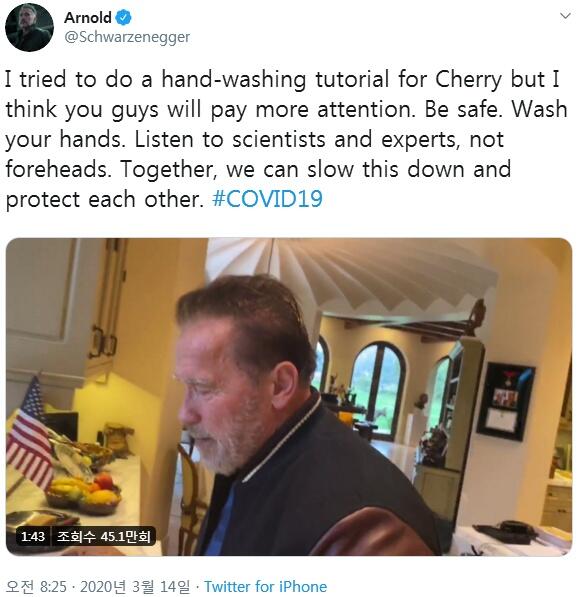Open the 오전 8:25 timestamp link
Screen dimensions: 577x597
(x=36, y=587)
